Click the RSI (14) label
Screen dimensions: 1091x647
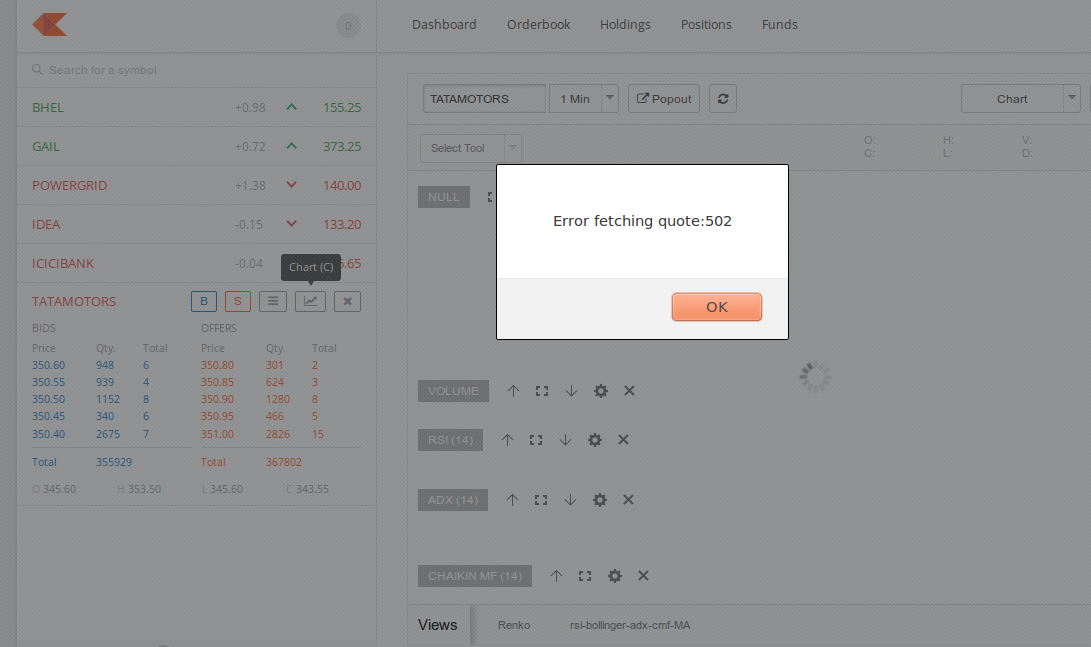[450, 440]
